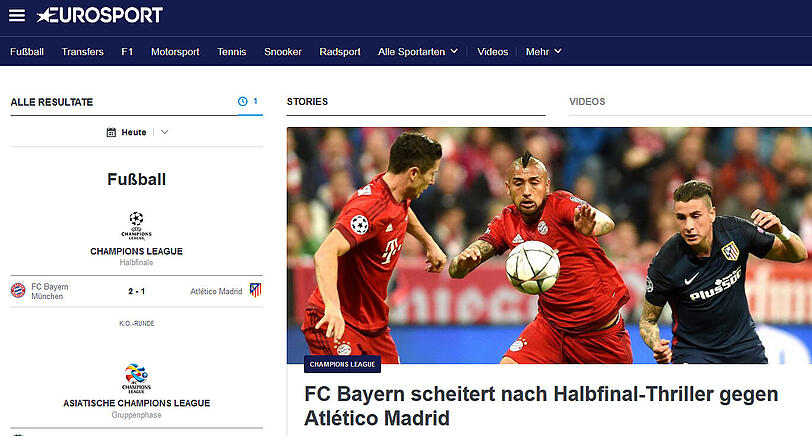The width and height of the screenshot is (812, 436).
Task: Click the Asiatische Champions League logo
Action: pos(137,379)
